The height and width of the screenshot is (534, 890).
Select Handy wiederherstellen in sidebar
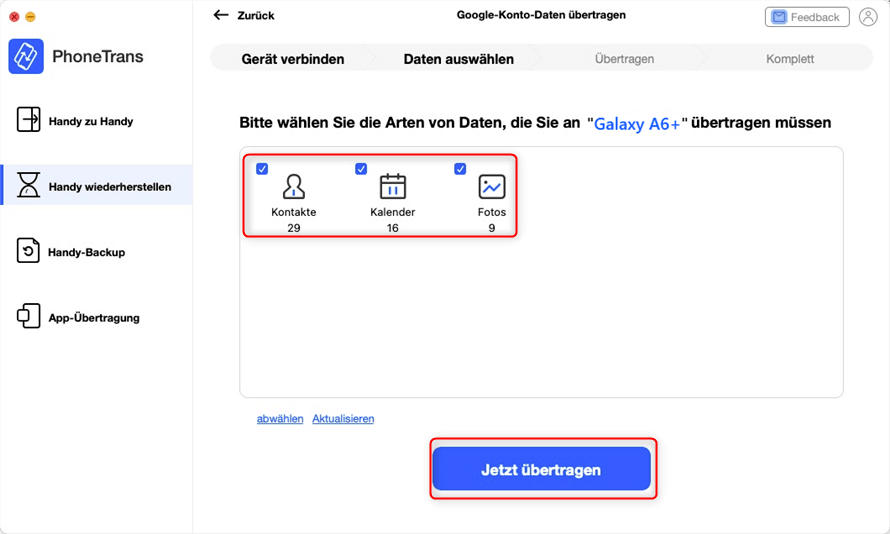(96, 185)
